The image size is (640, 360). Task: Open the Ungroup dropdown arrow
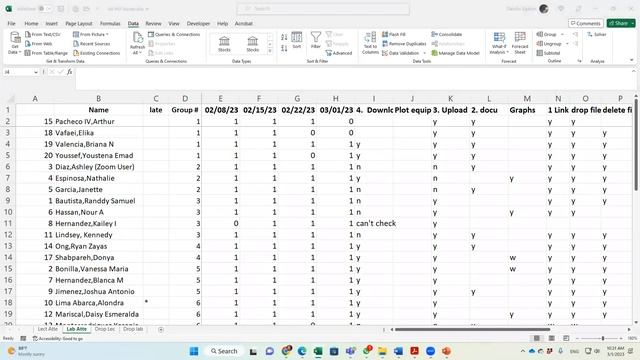tap(567, 44)
